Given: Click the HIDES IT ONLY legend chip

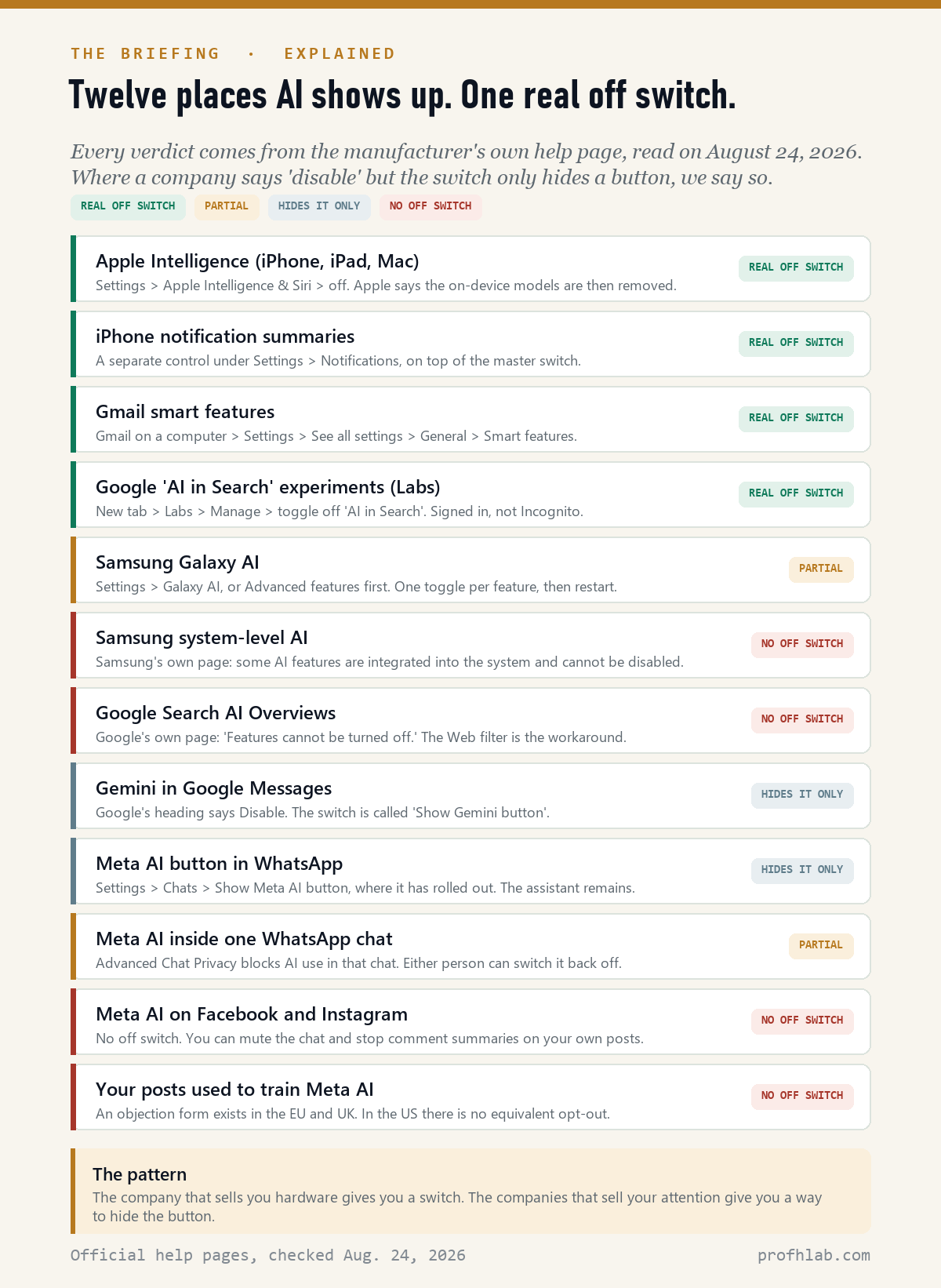Looking at the screenshot, I should 319,207.
